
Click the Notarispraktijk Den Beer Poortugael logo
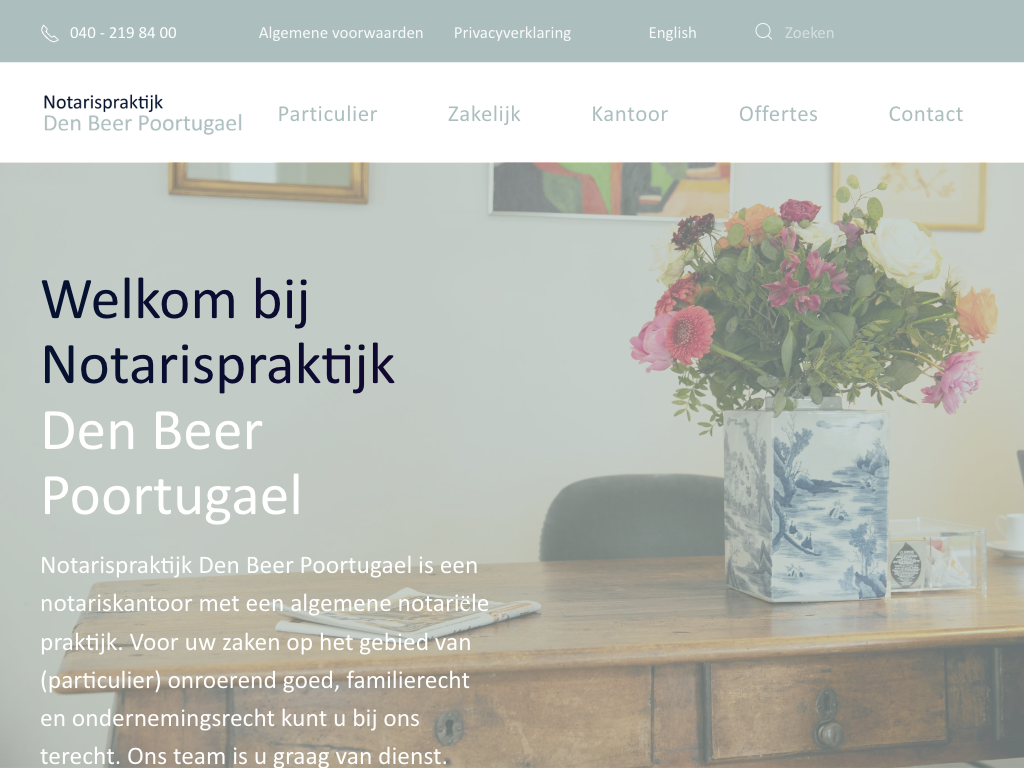click(142, 113)
